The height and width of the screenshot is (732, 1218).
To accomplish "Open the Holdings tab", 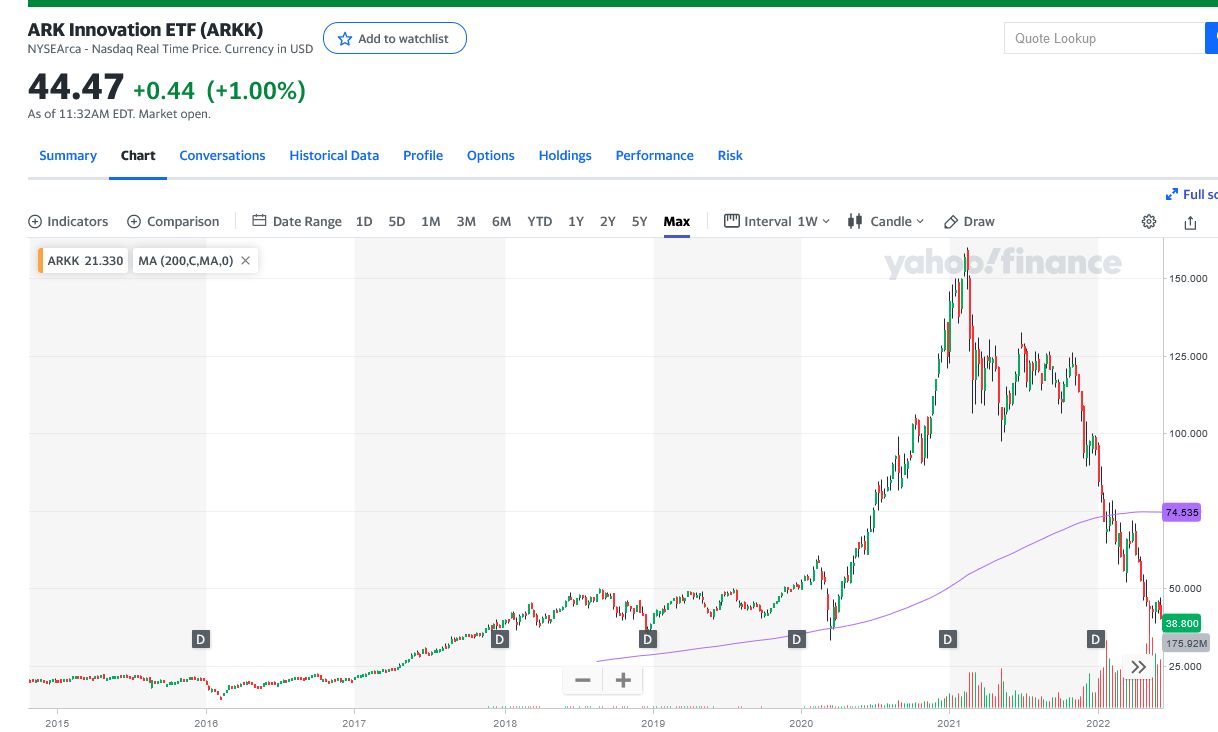I will pyautogui.click(x=565, y=156).
